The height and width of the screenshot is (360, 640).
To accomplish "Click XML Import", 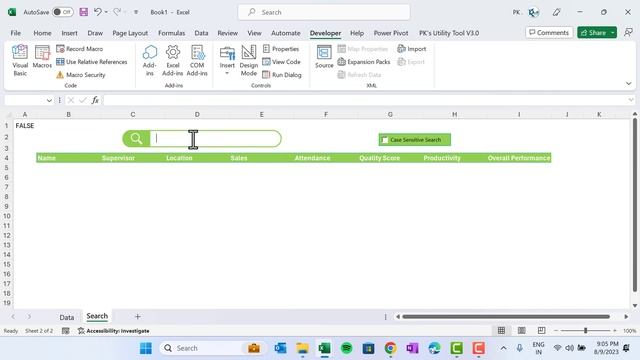I will pos(412,49).
